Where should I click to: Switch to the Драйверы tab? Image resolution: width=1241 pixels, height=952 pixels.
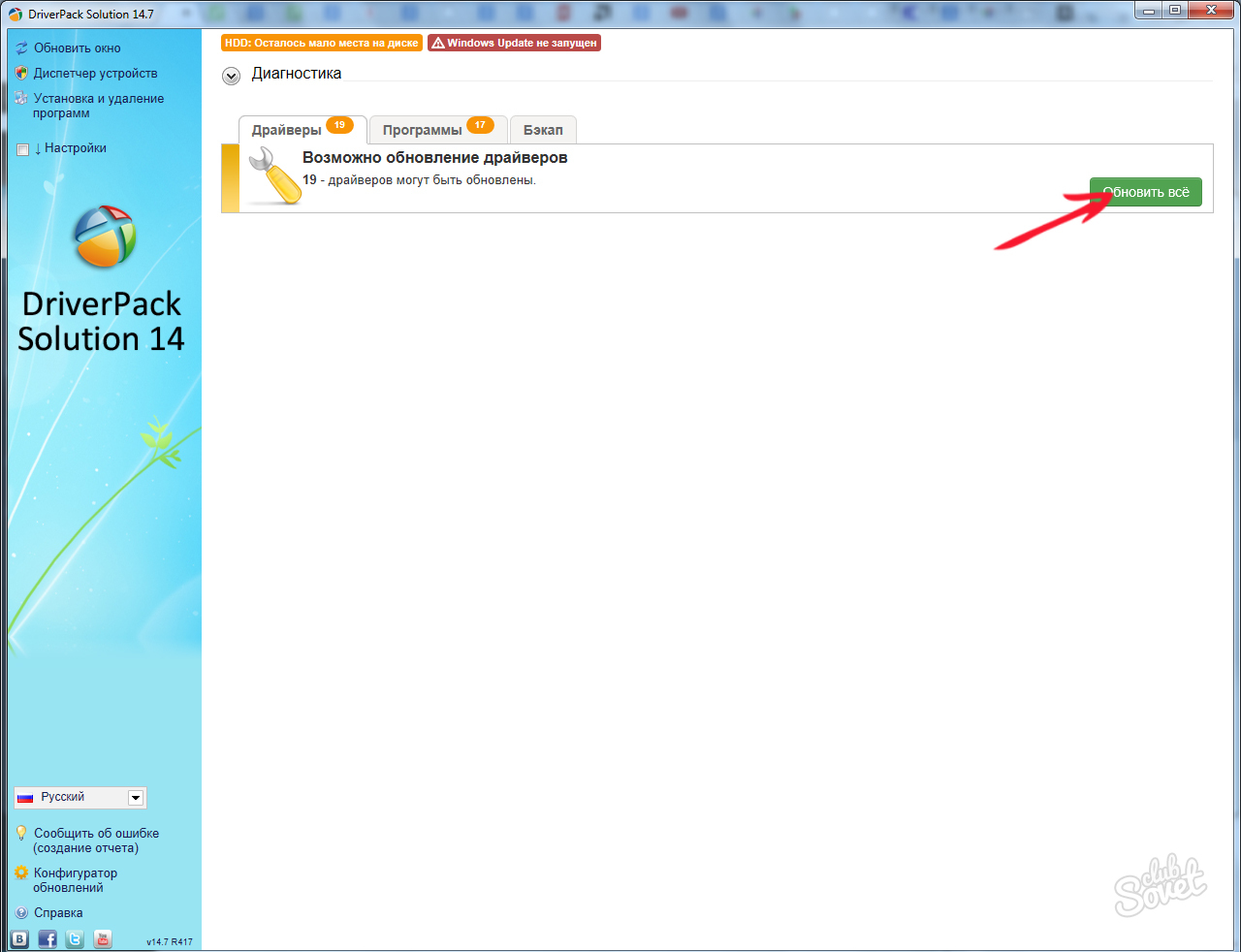click(x=302, y=130)
